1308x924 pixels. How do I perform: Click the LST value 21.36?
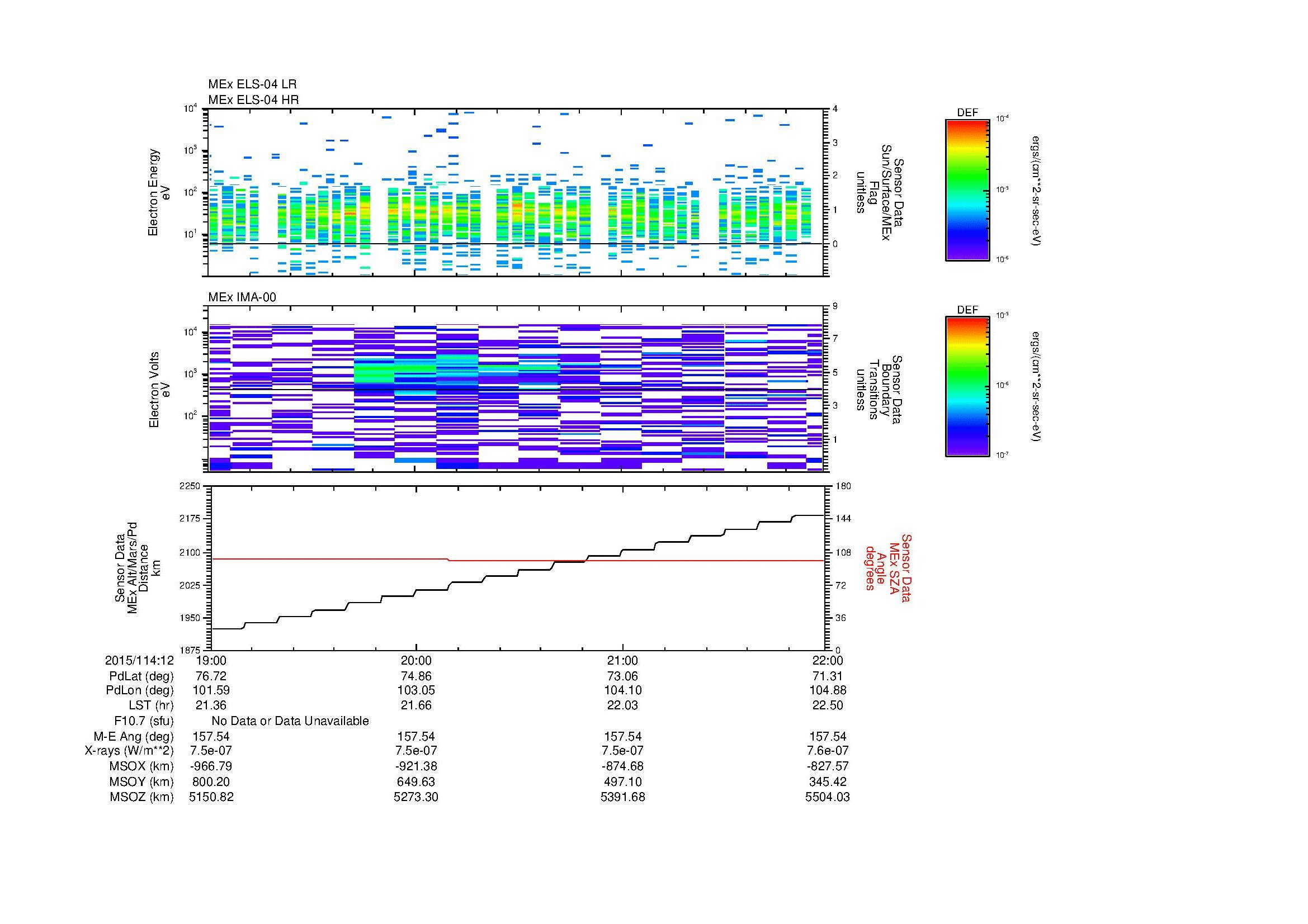(x=211, y=705)
